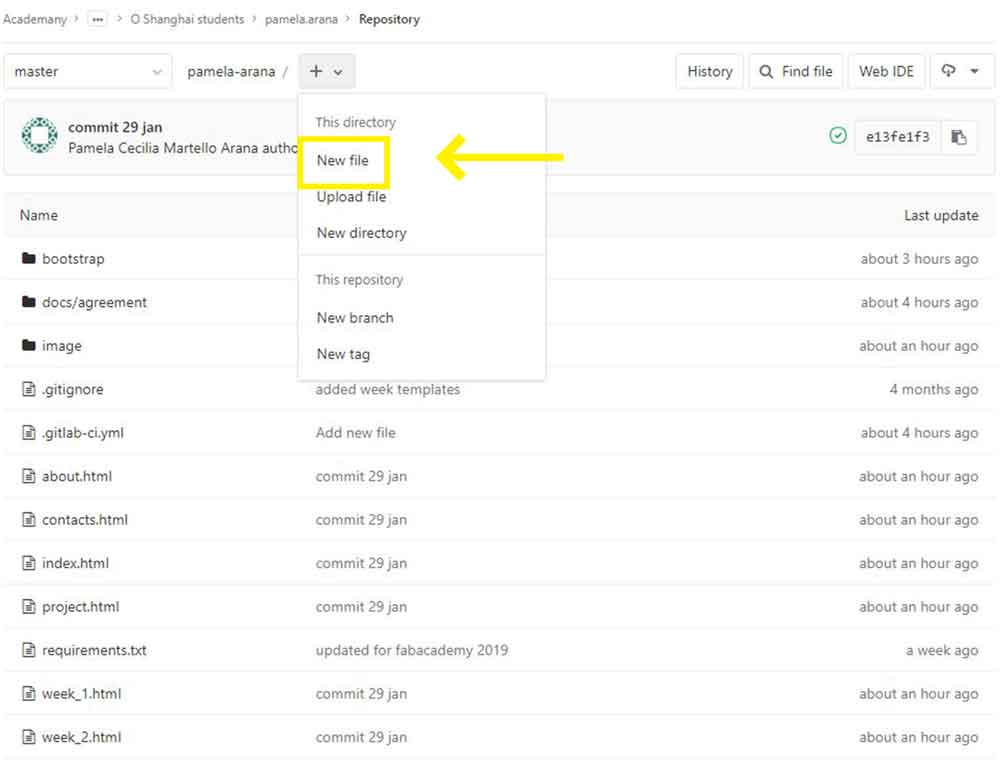Click the Find file button
The image size is (1000, 783).
(x=796, y=72)
